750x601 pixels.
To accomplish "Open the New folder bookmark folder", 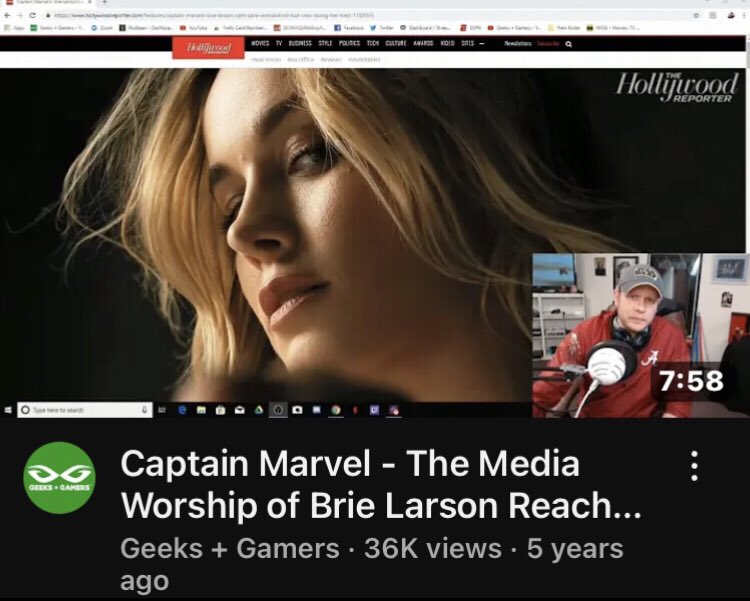I will 565,28.
